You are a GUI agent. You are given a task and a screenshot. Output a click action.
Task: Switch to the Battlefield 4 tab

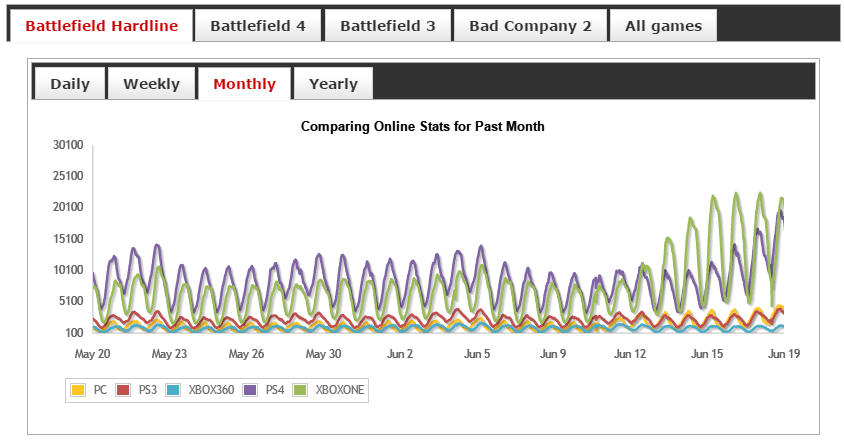pos(257,26)
